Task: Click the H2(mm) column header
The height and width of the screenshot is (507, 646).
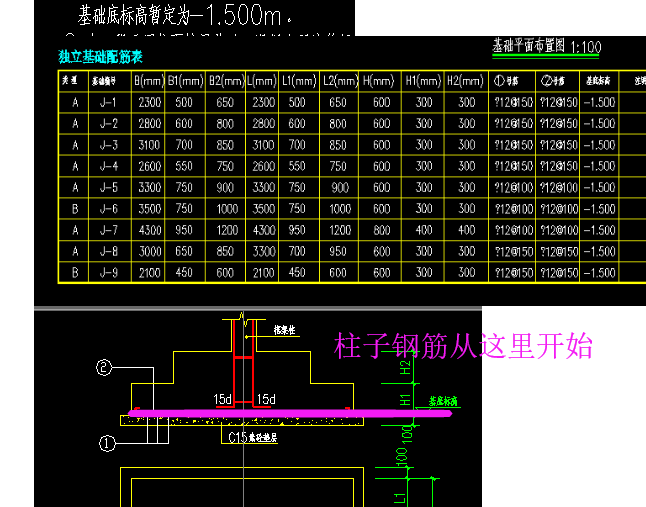Action: tap(466, 81)
